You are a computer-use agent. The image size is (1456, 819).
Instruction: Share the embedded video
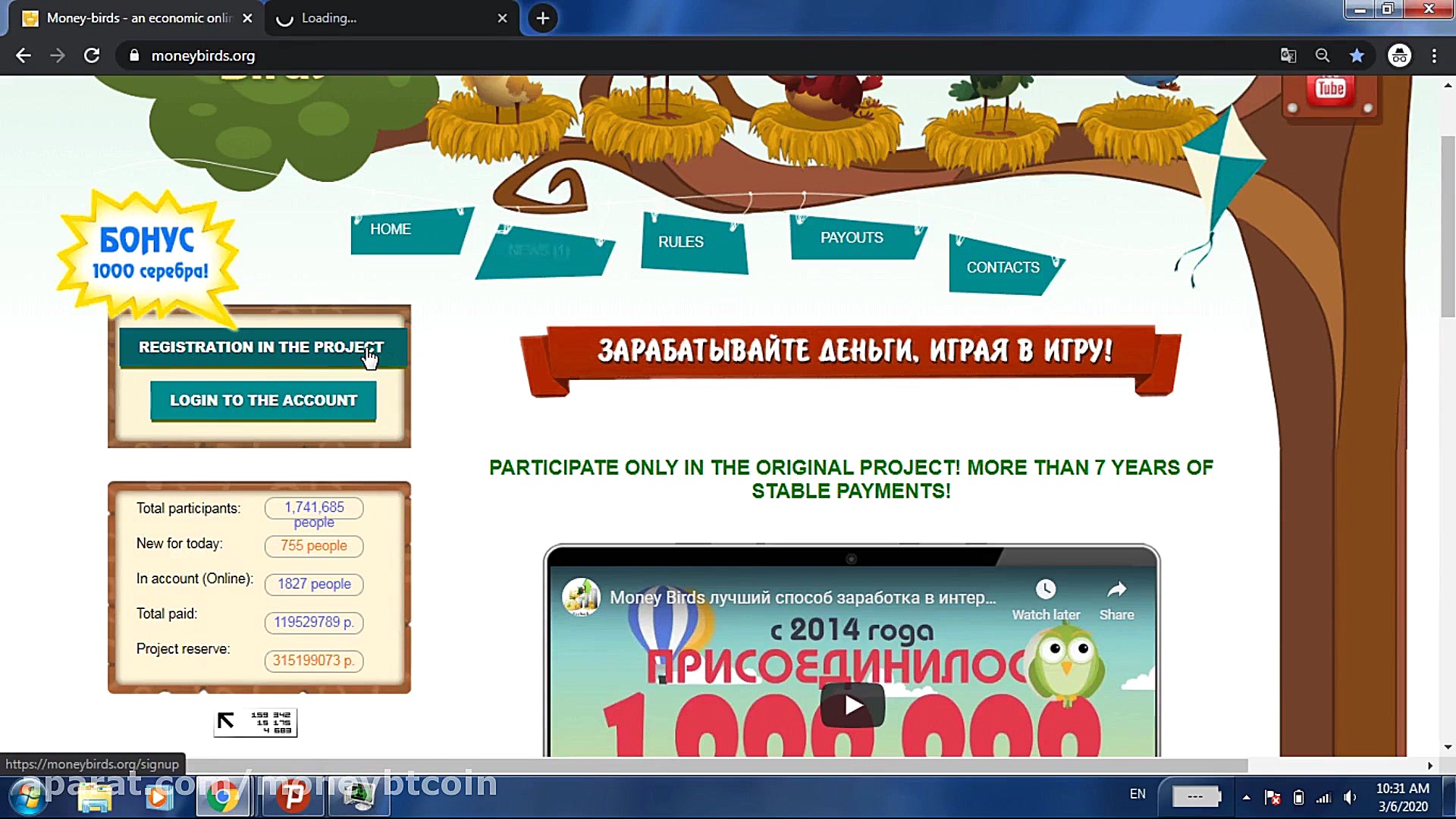click(1116, 599)
